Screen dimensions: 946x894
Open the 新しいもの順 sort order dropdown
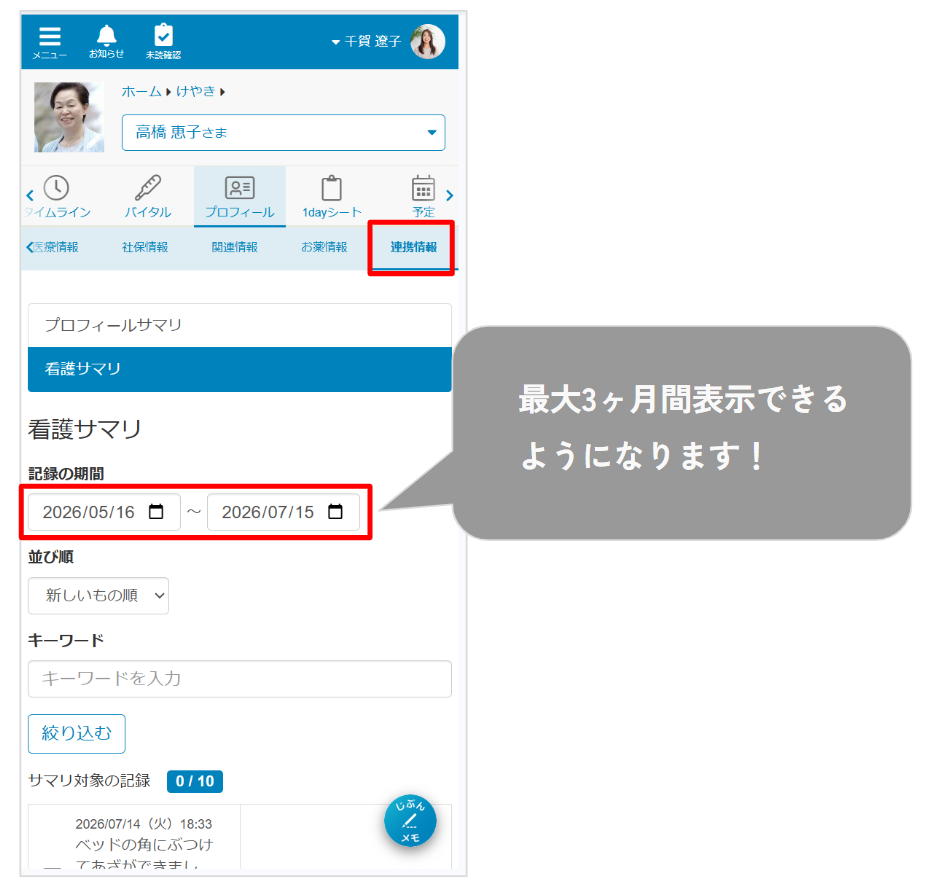pyautogui.click(x=98, y=596)
